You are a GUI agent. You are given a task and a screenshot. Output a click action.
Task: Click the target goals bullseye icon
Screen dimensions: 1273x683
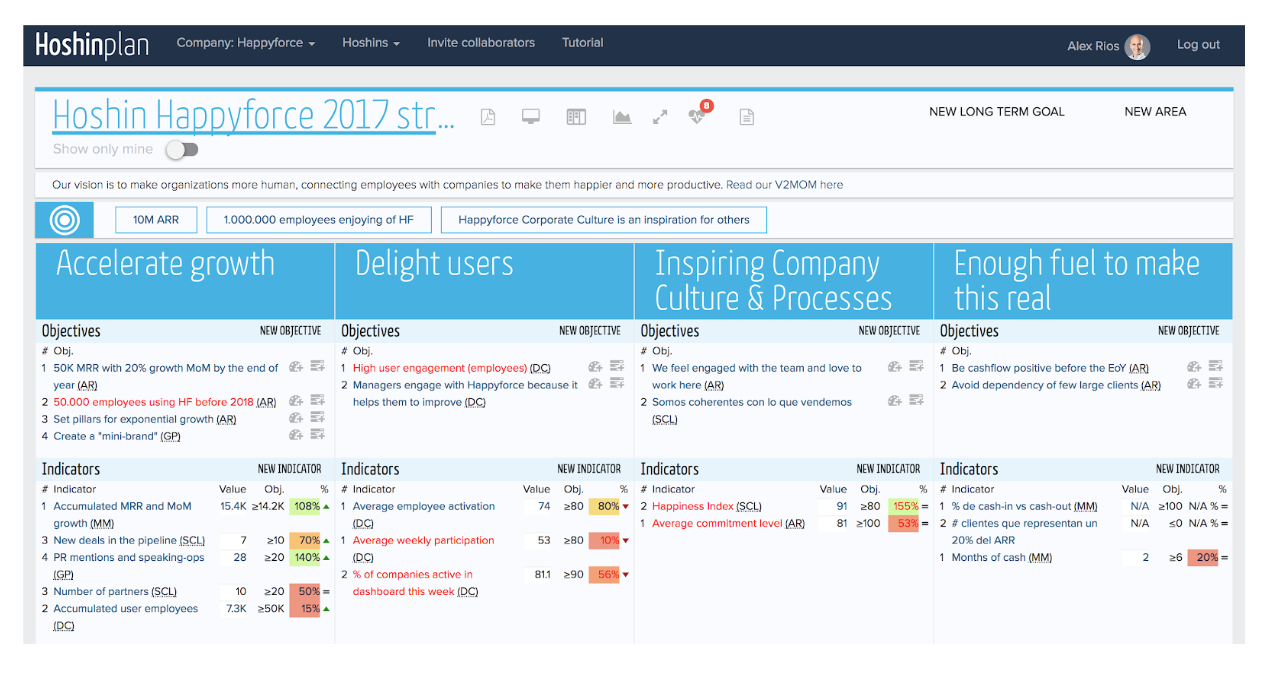coord(64,220)
